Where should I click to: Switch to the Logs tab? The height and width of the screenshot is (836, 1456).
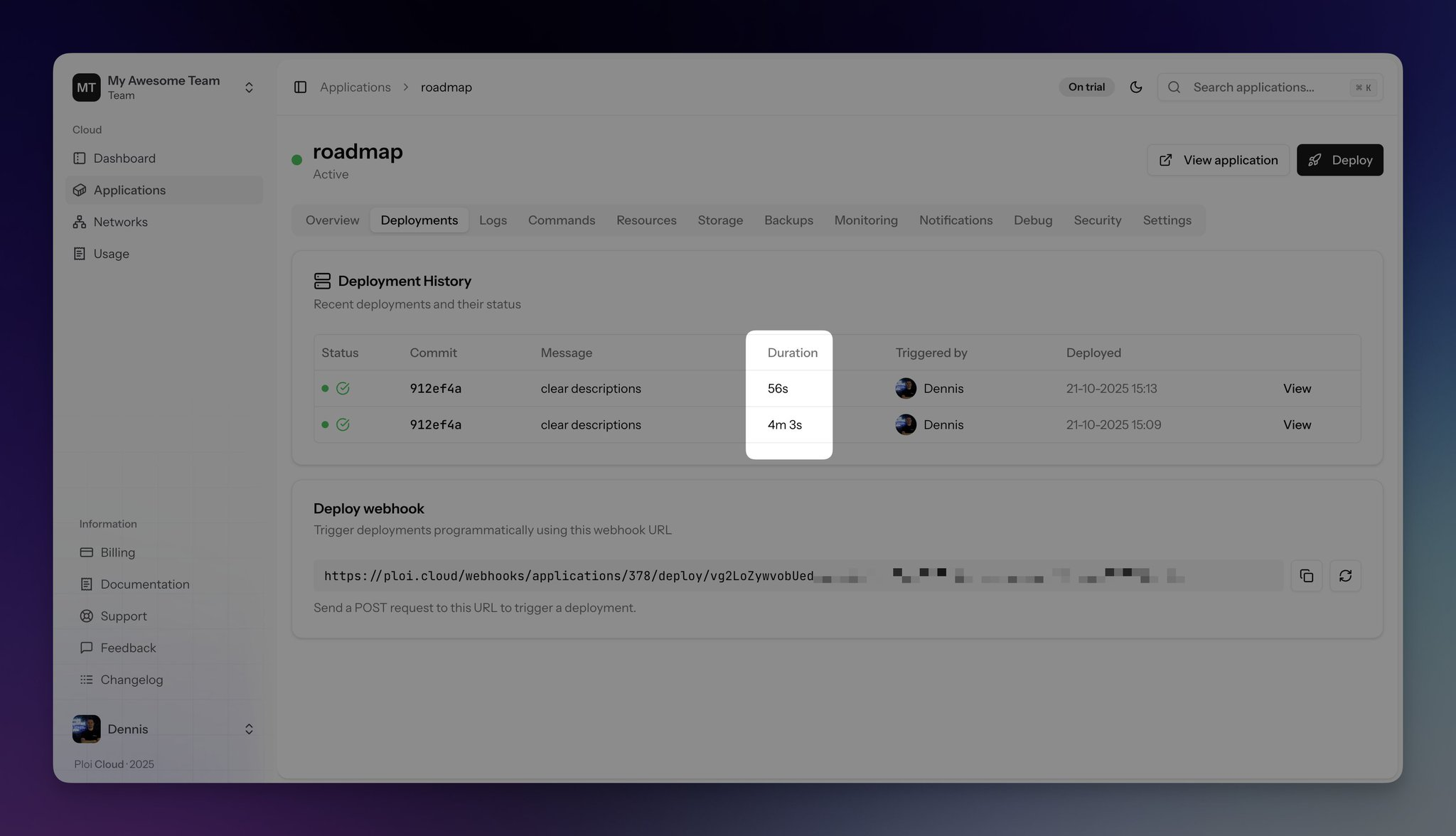[493, 220]
